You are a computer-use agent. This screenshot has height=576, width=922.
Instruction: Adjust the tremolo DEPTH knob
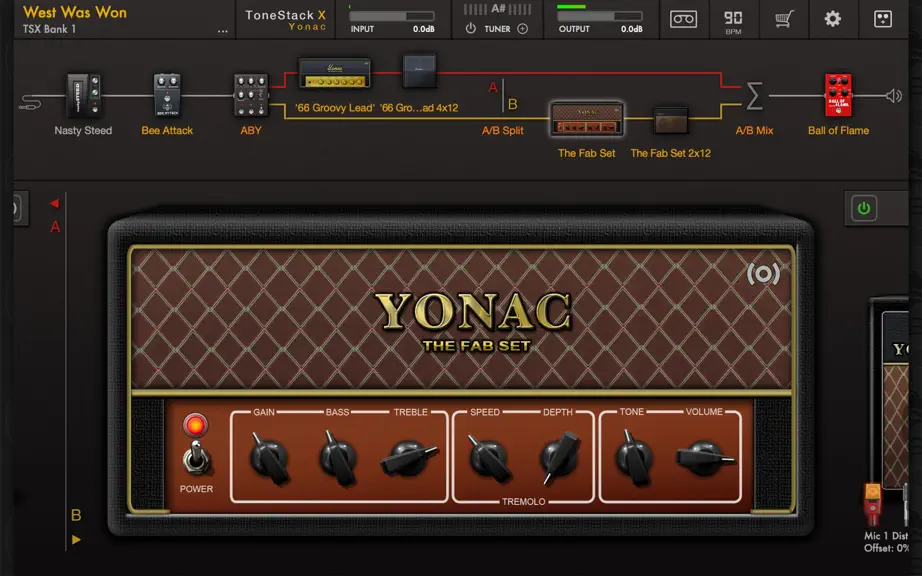(x=560, y=458)
